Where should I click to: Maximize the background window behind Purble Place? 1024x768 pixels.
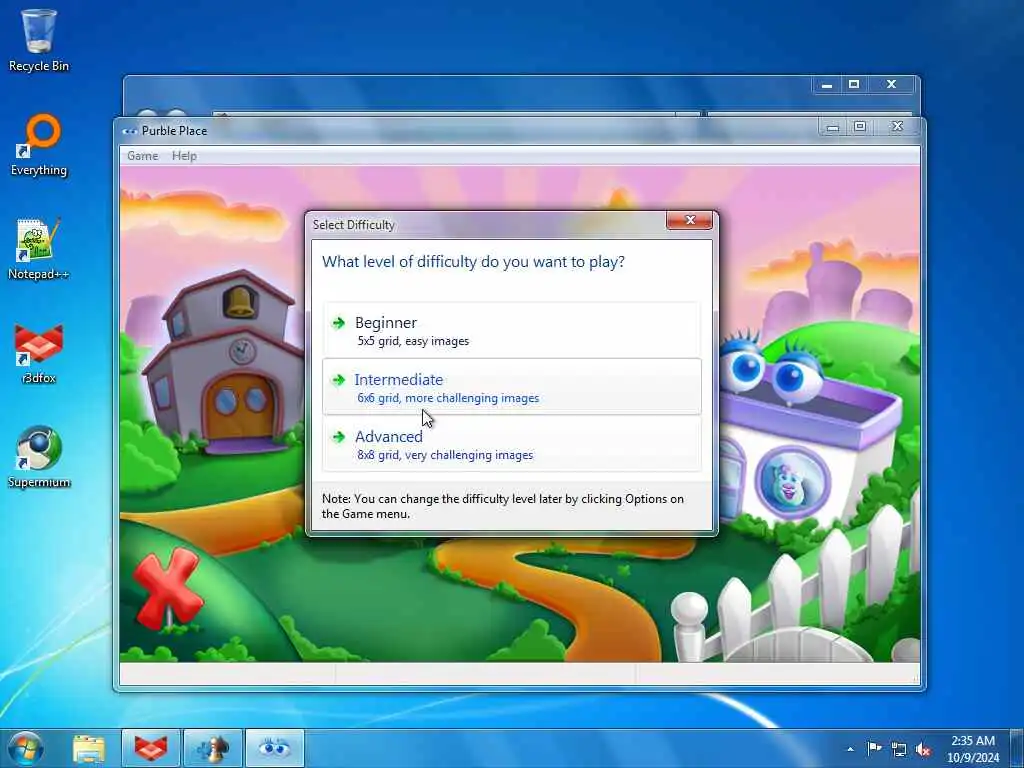click(x=854, y=85)
